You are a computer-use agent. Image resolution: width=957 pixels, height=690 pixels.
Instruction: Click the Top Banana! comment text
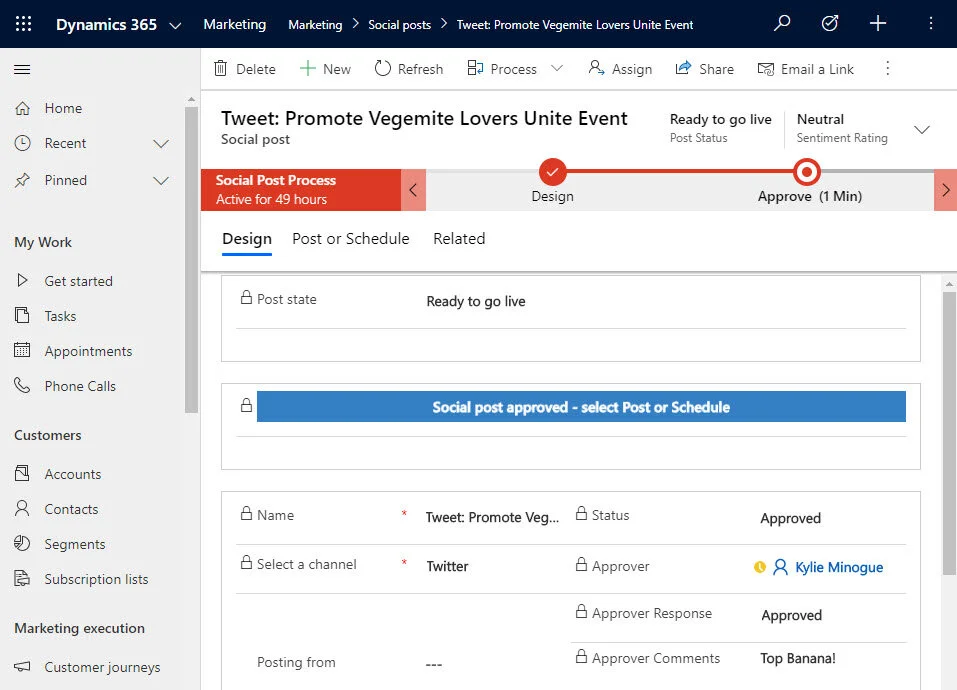click(x=798, y=658)
